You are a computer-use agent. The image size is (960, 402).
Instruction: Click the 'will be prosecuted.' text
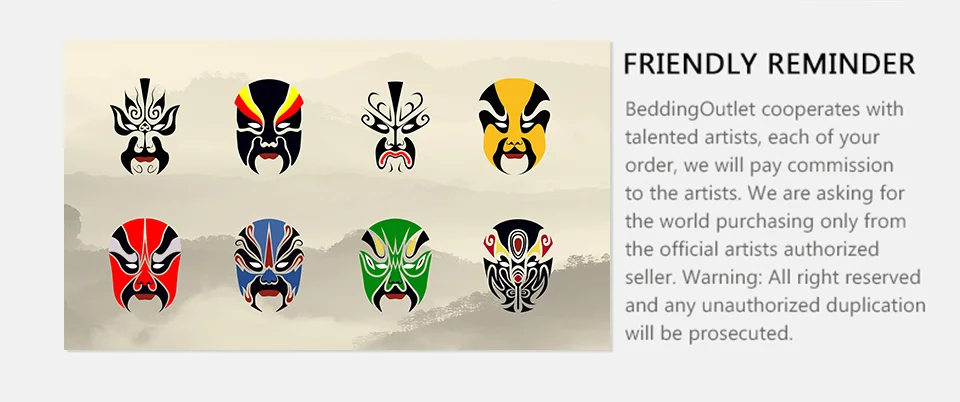point(709,333)
